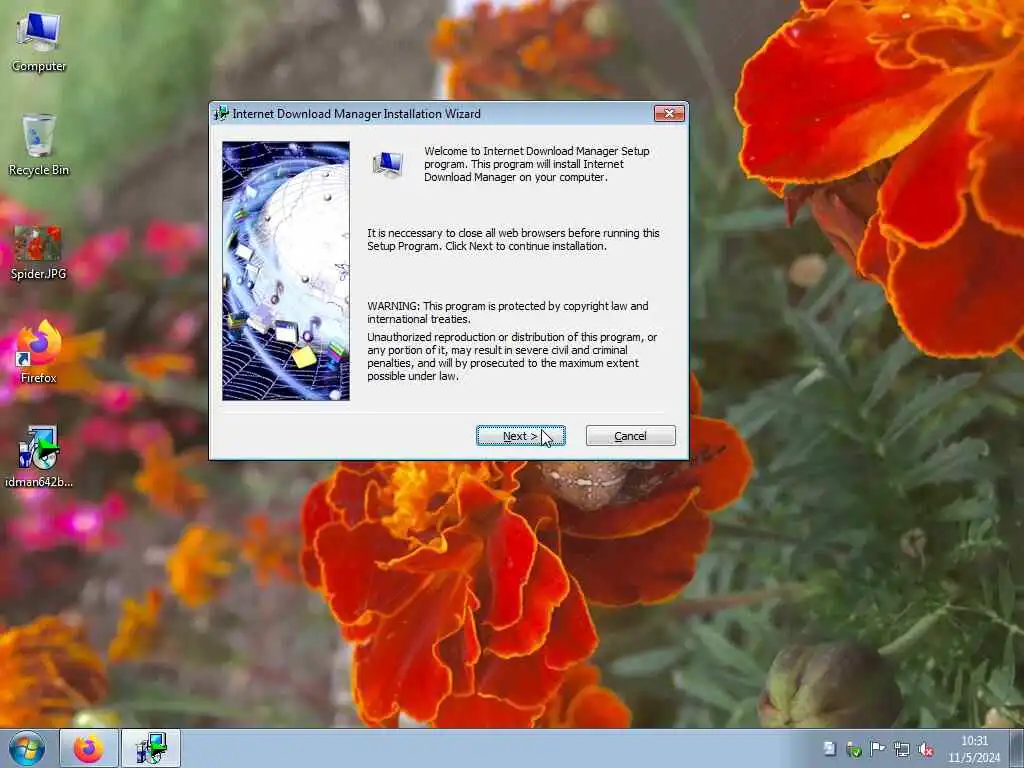Open the Windows Start menu
The height and width of the screenshot is (768, 1024).
pos(27,748)
